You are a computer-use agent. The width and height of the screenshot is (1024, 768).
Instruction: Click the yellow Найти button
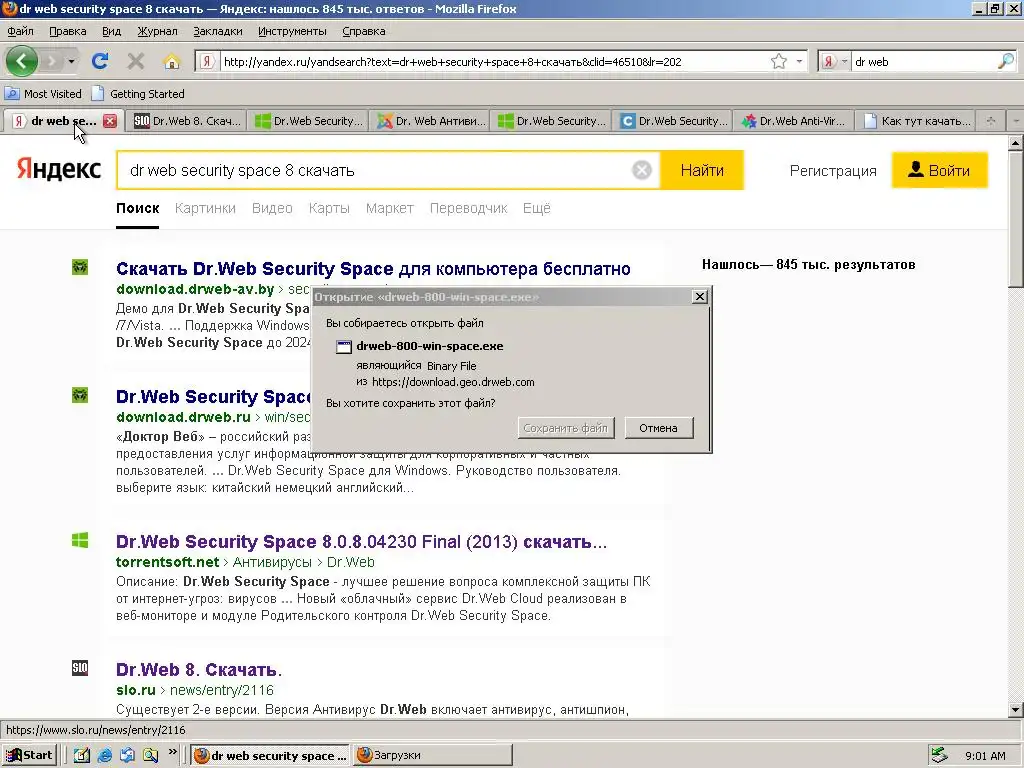click(x=702, y=170)
